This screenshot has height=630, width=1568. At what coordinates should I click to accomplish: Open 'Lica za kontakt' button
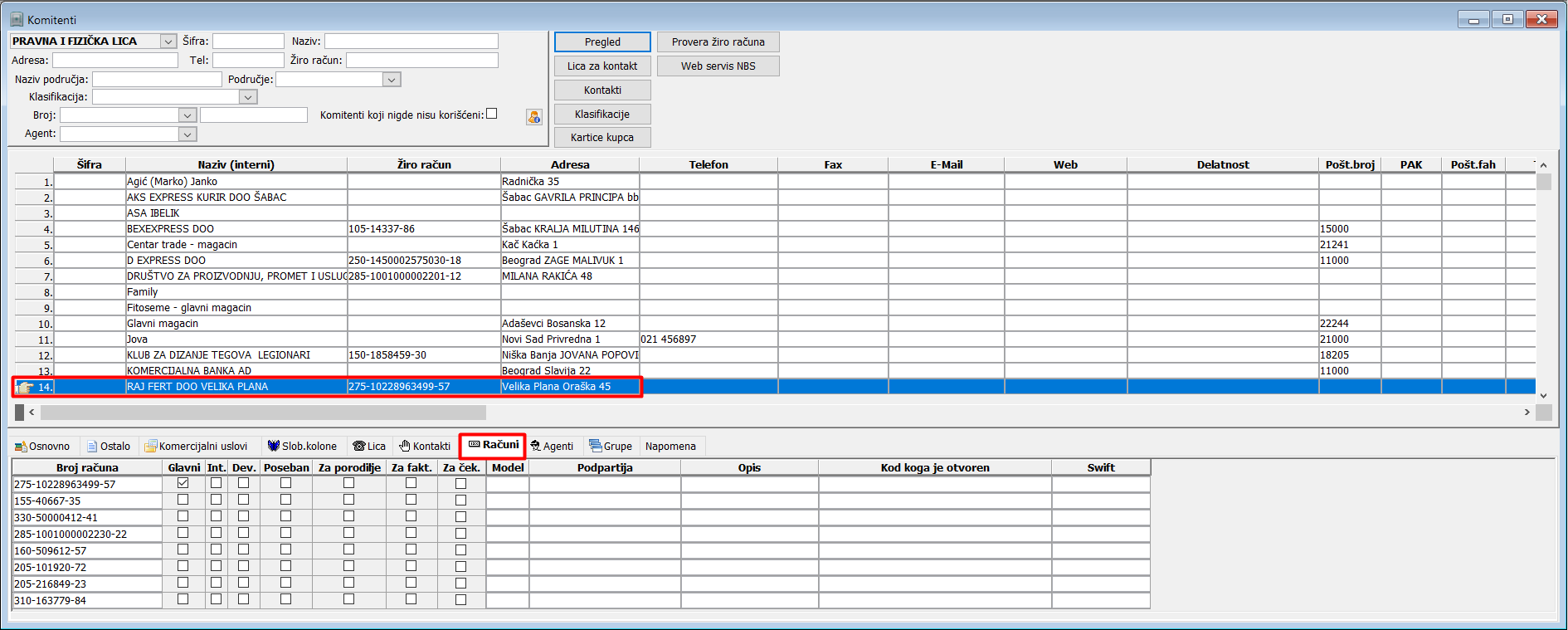(x=602, y=66)
